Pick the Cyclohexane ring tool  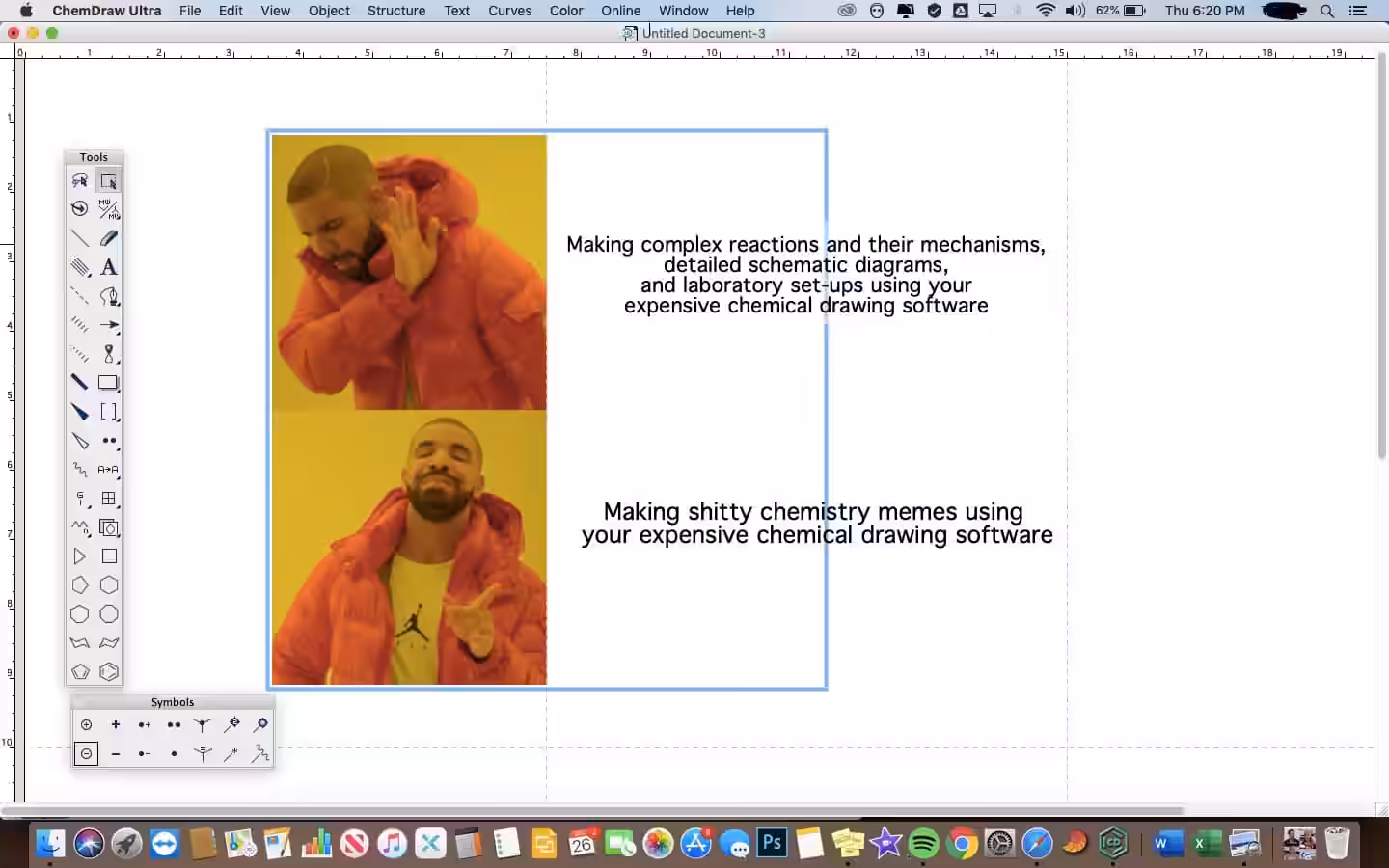[109, 585]
